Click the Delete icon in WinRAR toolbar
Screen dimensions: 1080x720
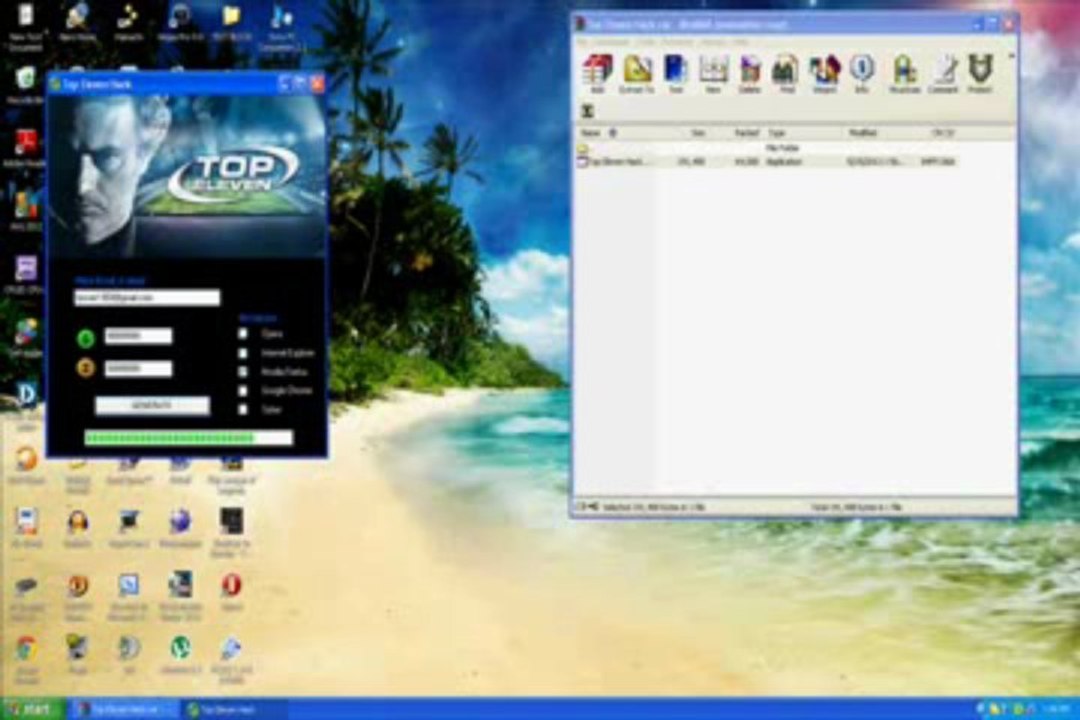[x=749, y=74]
